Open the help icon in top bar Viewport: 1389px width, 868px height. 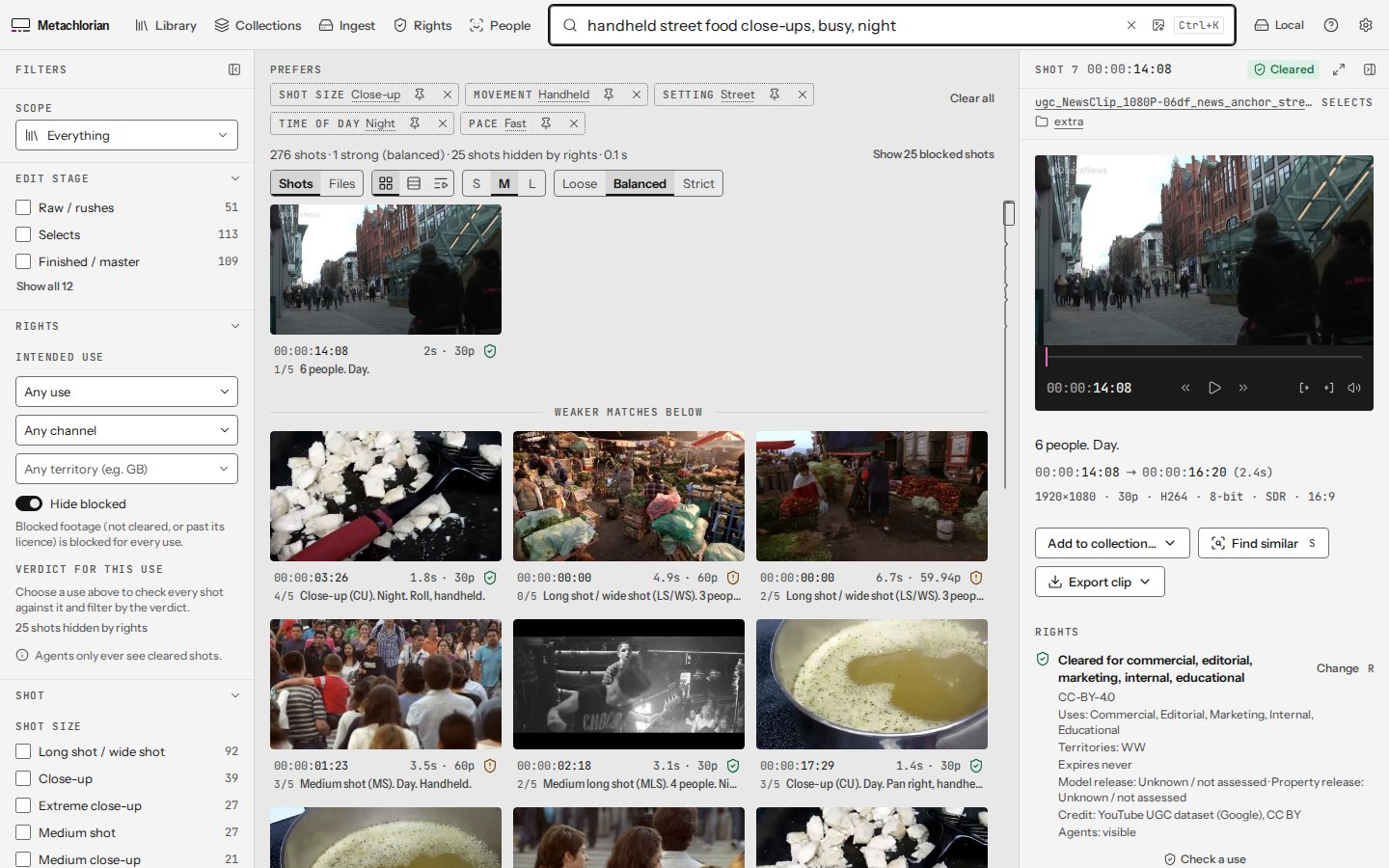[1331, 25]
